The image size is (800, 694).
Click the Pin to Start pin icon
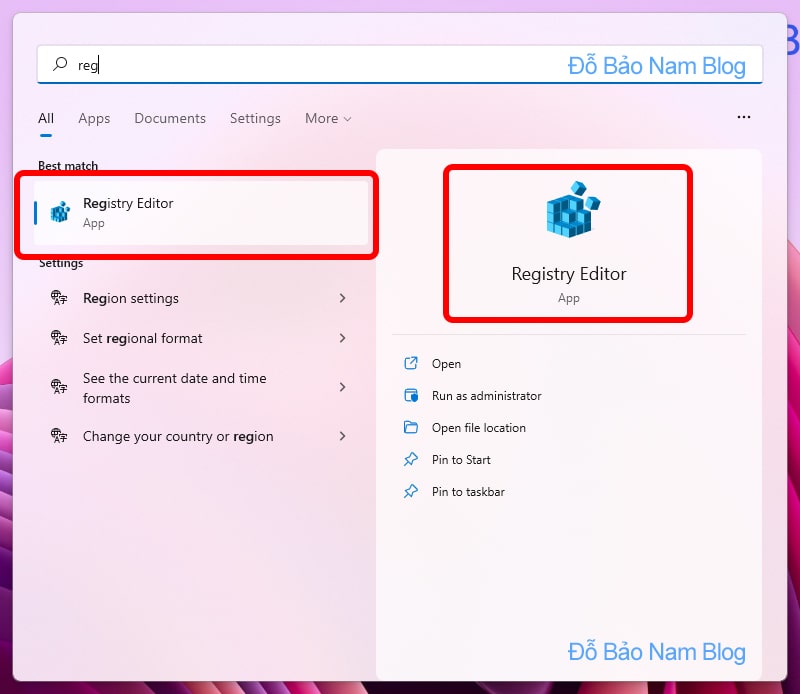click(x=411, y=459)
